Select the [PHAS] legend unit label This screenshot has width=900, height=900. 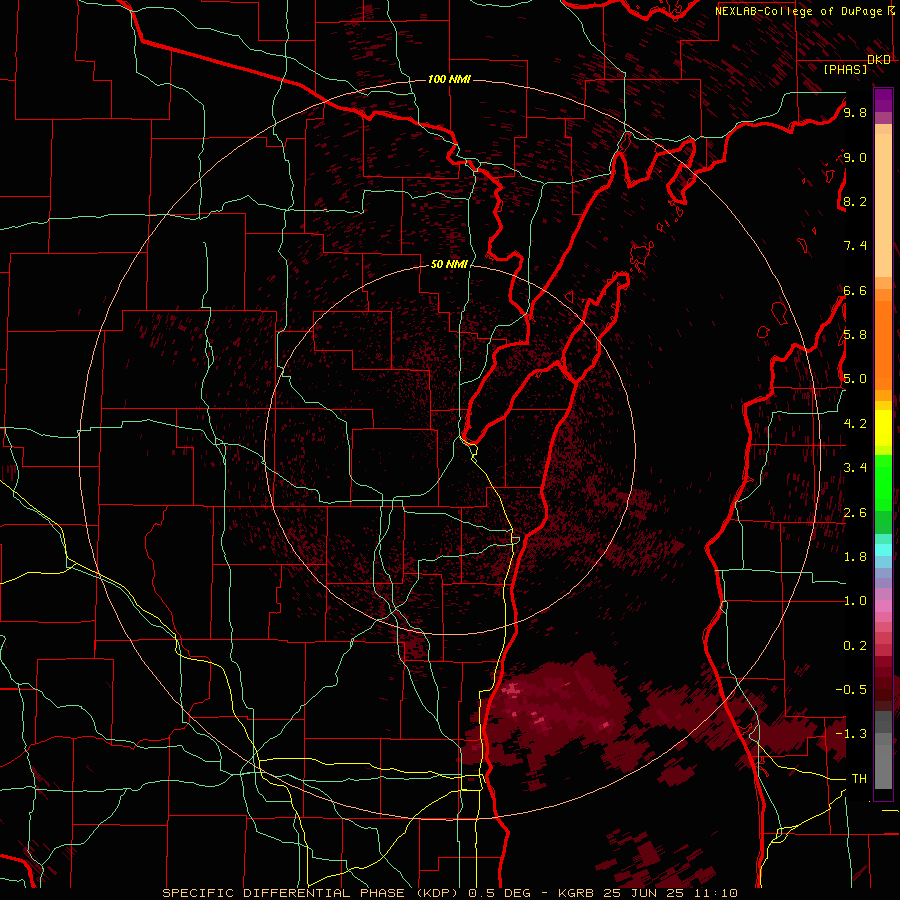pyautogui.click(x=845, y=69)
